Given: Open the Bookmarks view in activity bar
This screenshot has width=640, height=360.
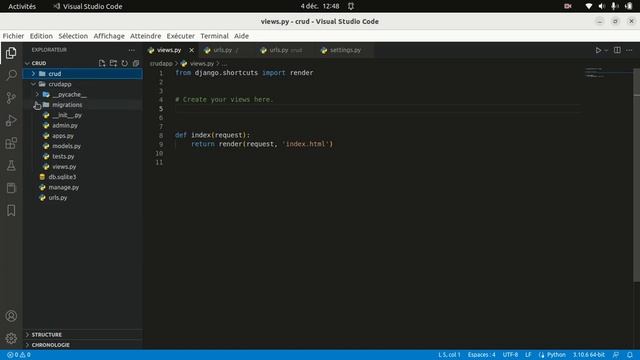Looking at the screenshot, I should tap(11, 210).
